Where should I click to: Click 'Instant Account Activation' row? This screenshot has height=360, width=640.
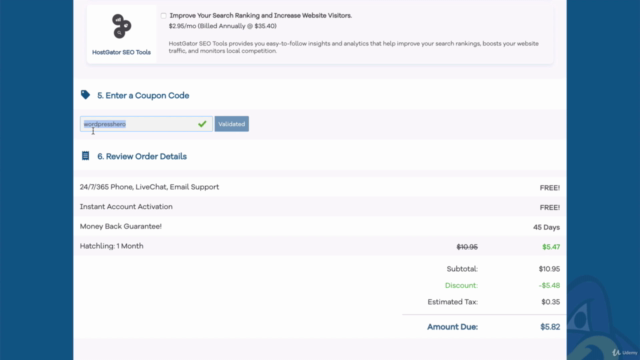pyautogui.click(x=320, y=207)
